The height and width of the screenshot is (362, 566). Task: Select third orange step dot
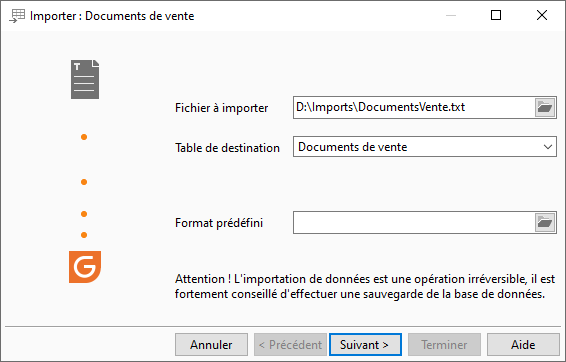pyautogui.click(x=84, y=214)
